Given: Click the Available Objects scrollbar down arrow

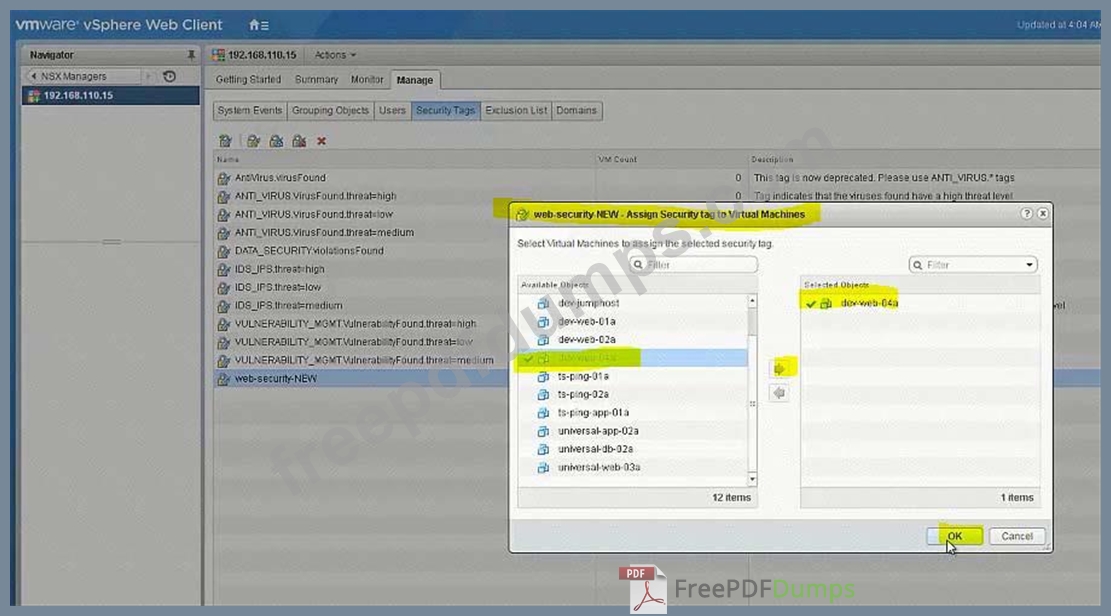Looking at the screenshot, I should coord(752,480).
